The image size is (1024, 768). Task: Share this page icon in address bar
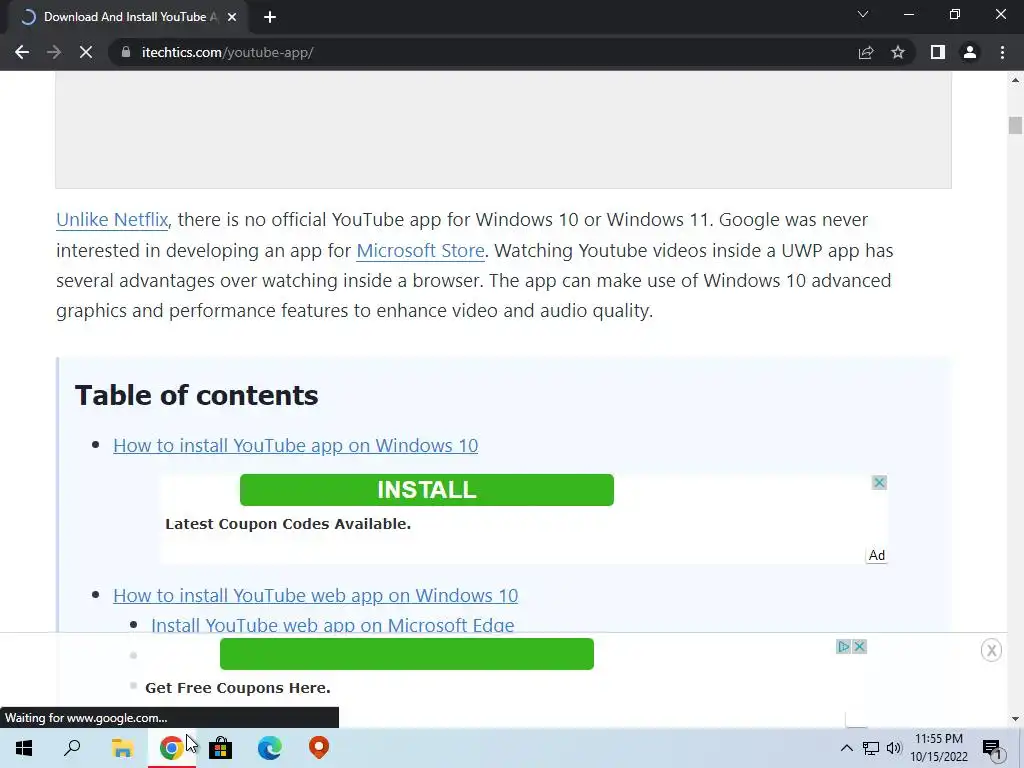tap(866, 52)
